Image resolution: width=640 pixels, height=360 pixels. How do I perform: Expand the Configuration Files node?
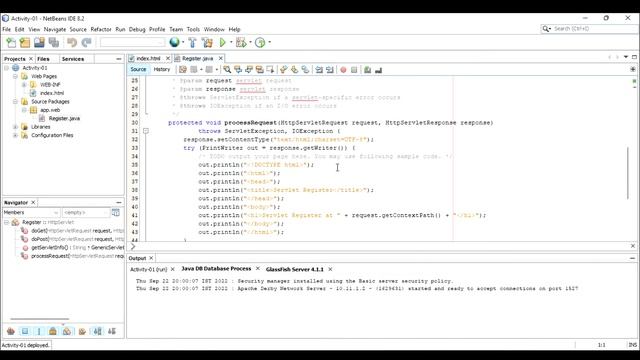(x=15, y=135)
